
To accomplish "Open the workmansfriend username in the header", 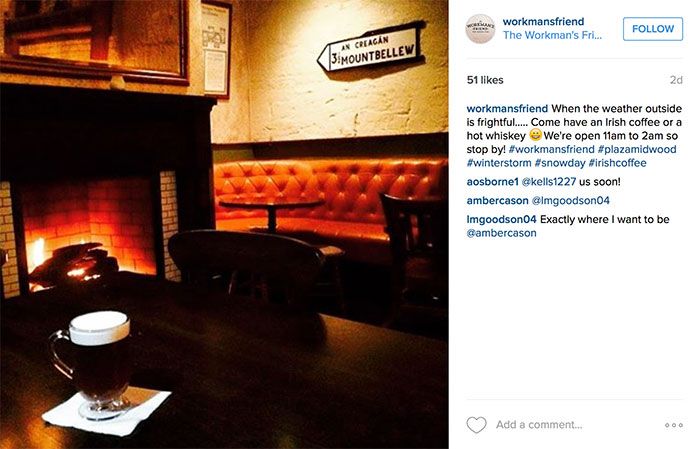I will [543, 21].
